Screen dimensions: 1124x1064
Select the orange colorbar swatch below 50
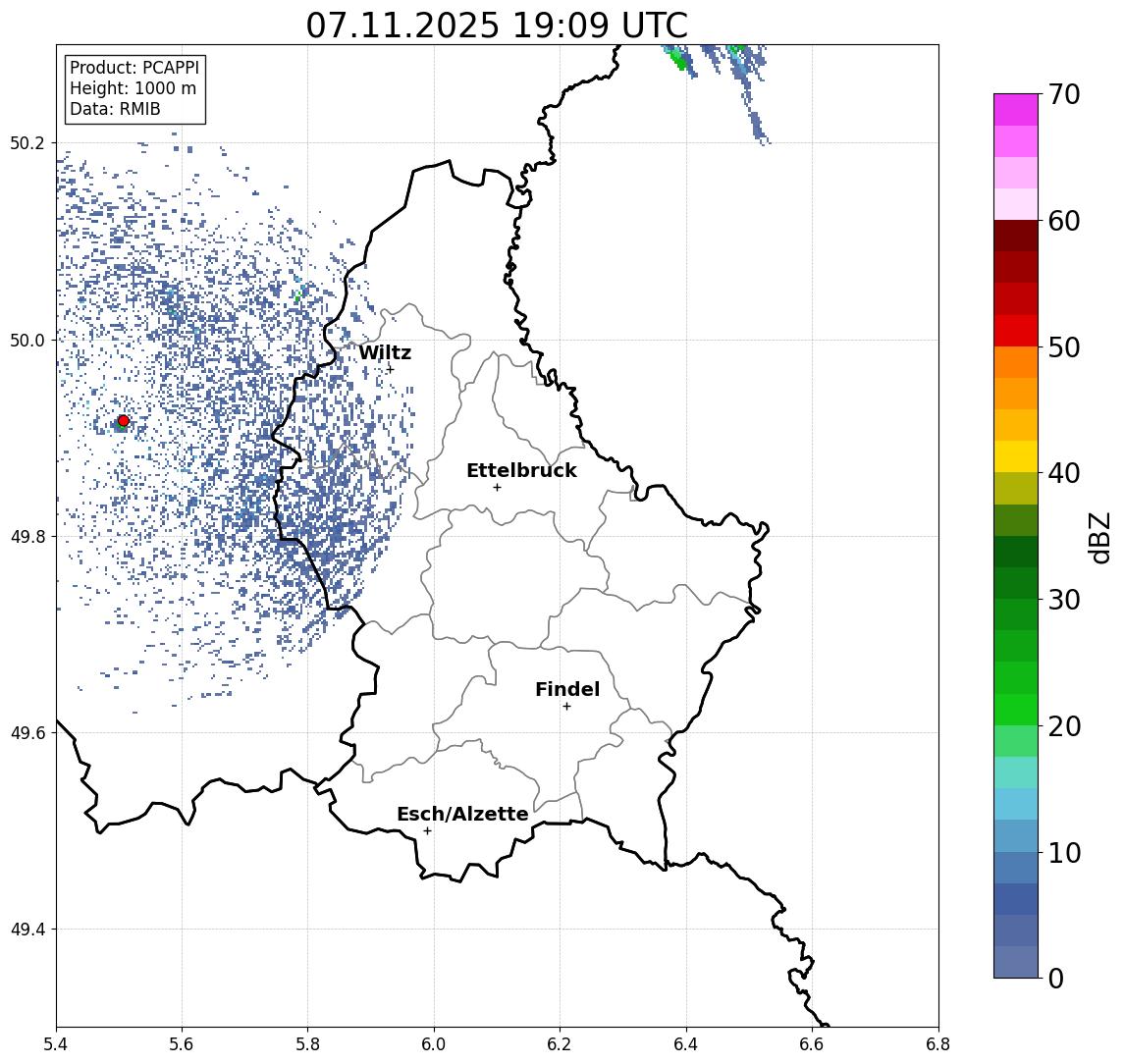coord(1016,362)
